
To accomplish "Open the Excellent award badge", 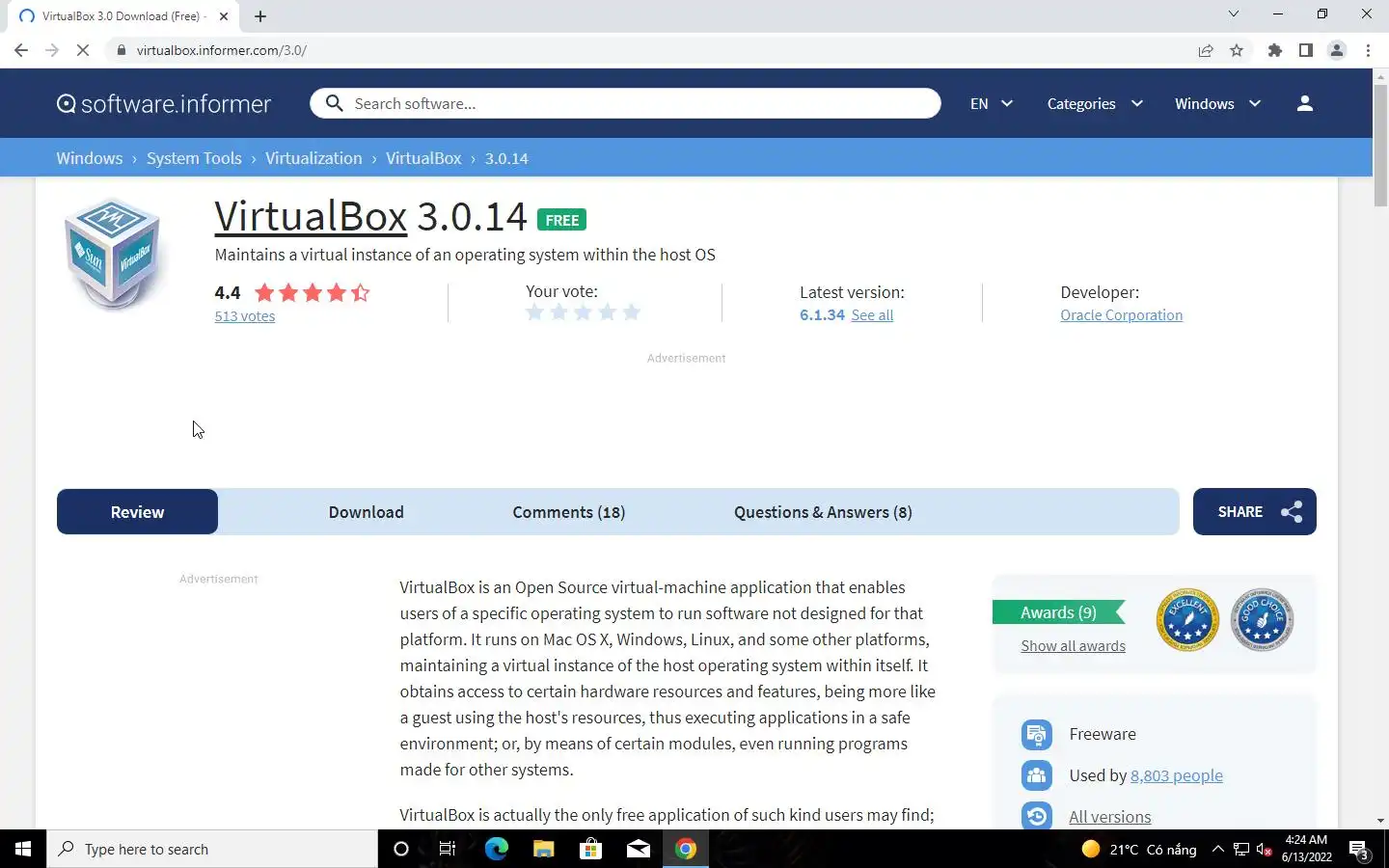I will 1187,619.
